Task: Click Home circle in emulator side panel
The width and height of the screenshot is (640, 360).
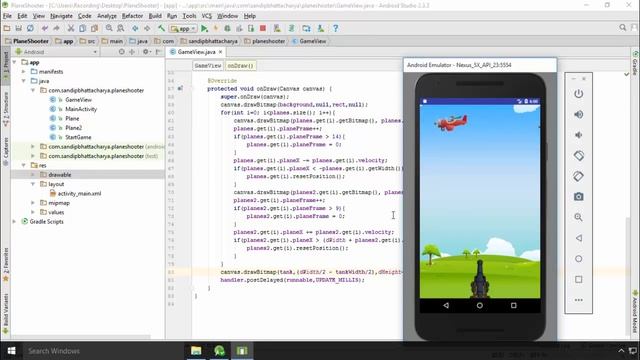Action: 578,259
